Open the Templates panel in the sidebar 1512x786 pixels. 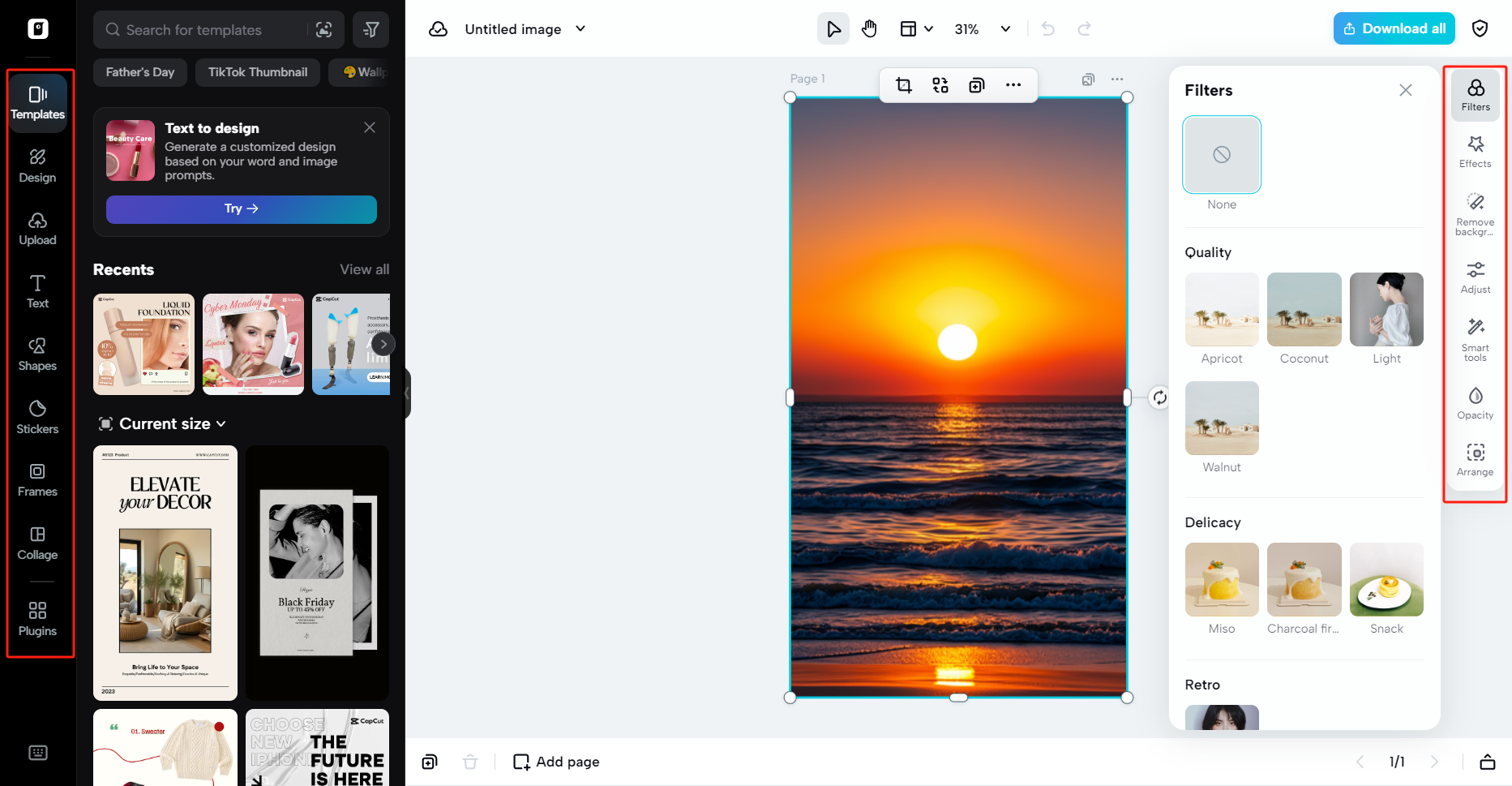[38, 103]
